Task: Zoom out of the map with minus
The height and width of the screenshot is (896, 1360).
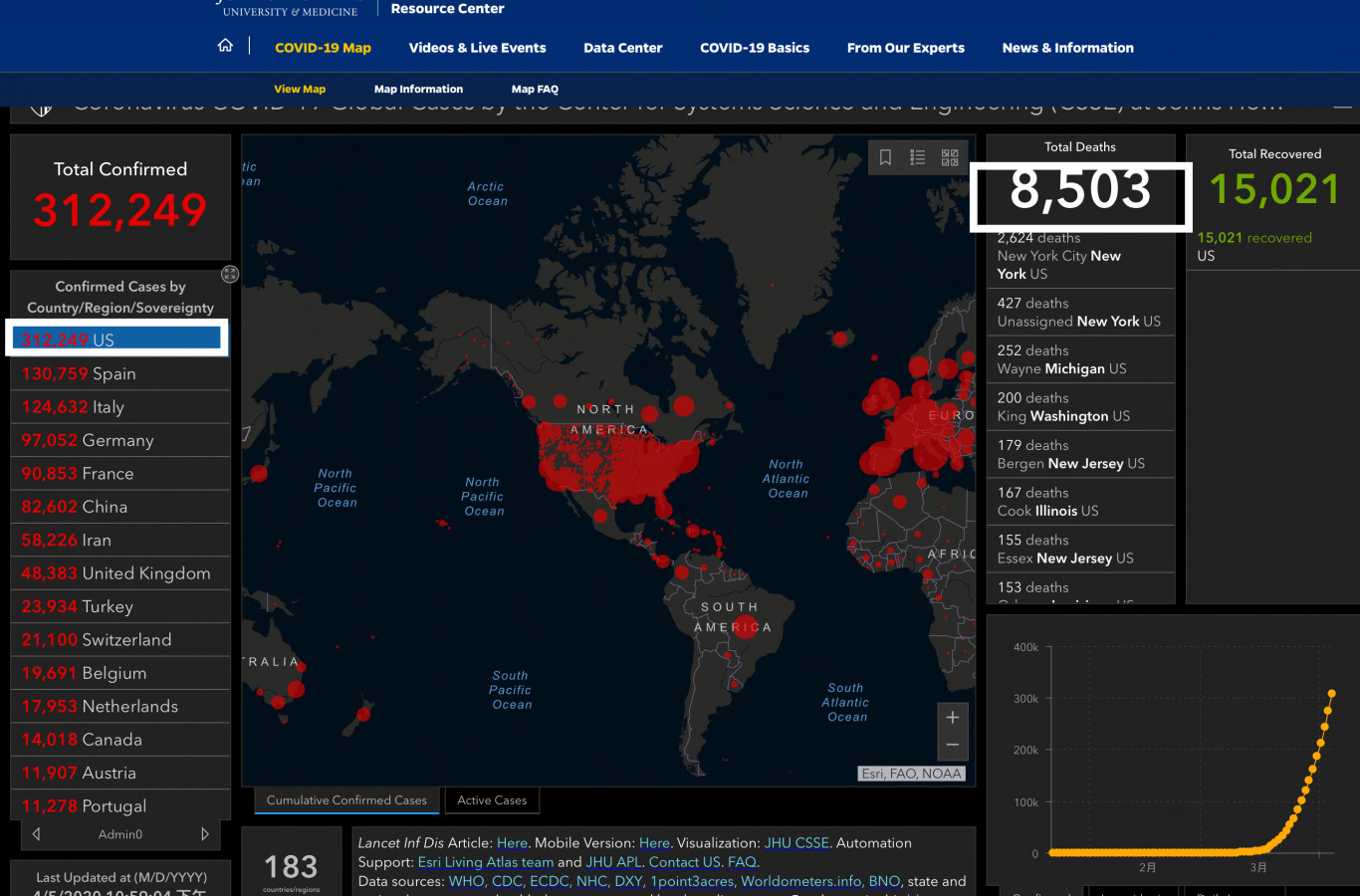Action: [x=952, y=745]
